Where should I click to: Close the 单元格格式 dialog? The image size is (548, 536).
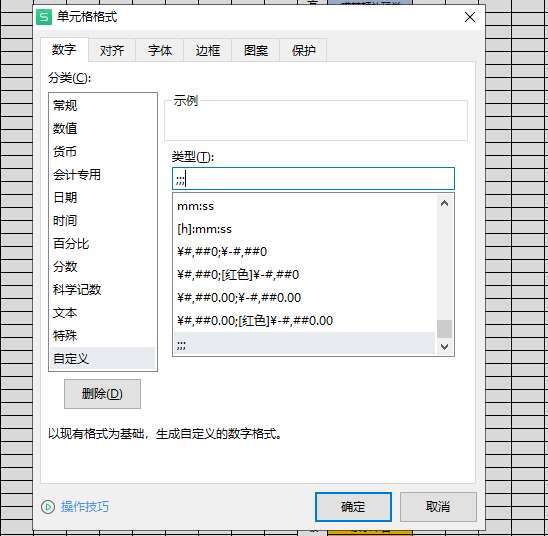tap(470, 17)
